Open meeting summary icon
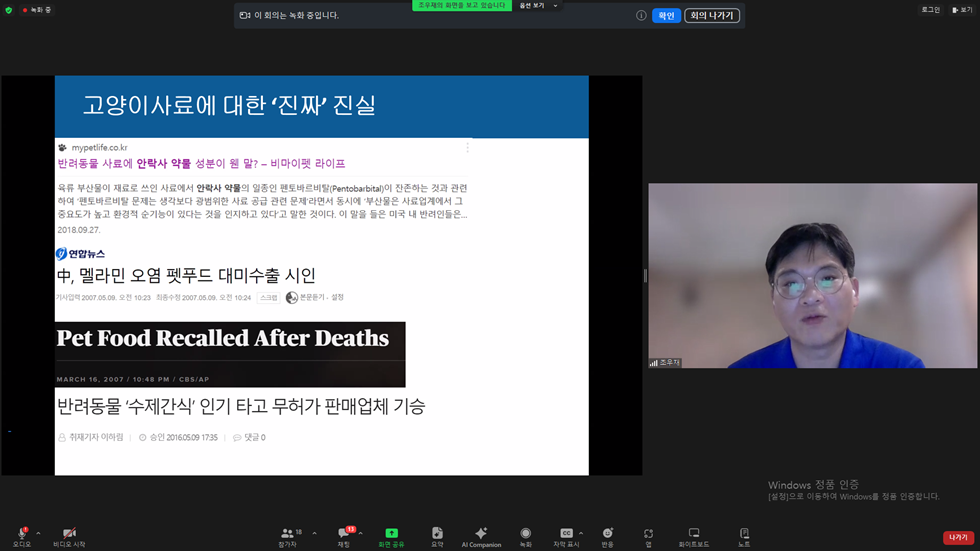This screenshot has width=980, height=551. point(437,533)
